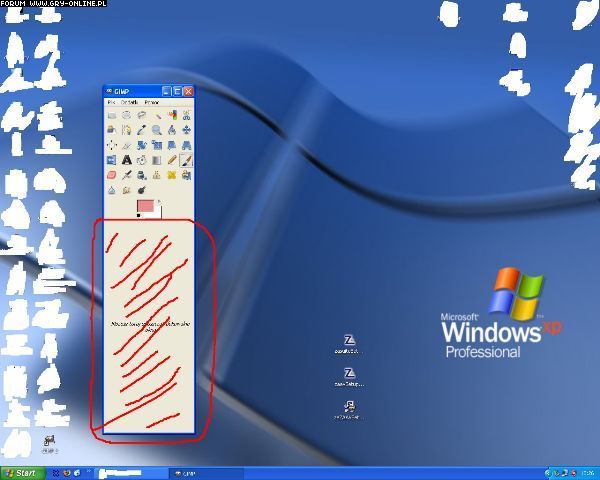This screenshot has height=480, width=600.
Task: Select the Paths tool
Action: click(x=127, y=130)
